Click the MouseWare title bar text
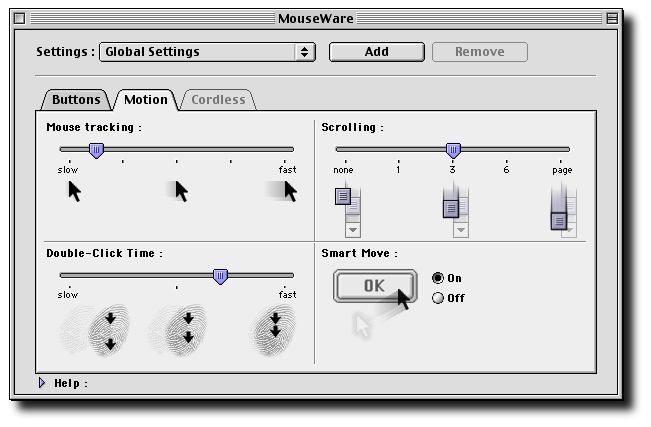Viewport: 651px width, 427px height. point(316,18)
